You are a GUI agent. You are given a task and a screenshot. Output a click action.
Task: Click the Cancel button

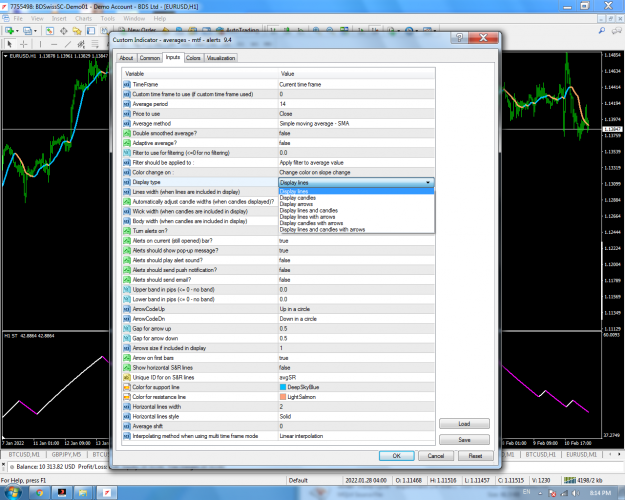point(436,456)
